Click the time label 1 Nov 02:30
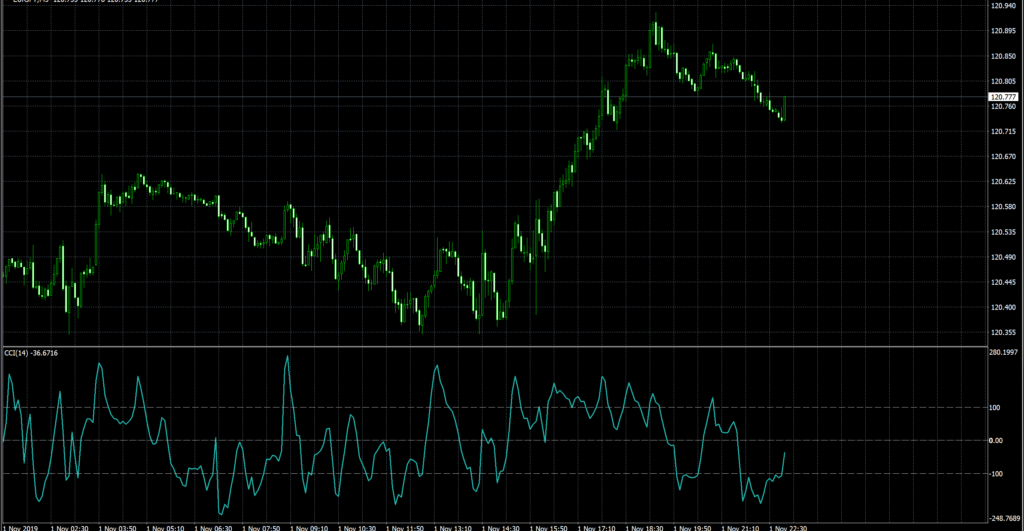The height and width of the screenshot is (531, 1024). click(x=69, y=528)
